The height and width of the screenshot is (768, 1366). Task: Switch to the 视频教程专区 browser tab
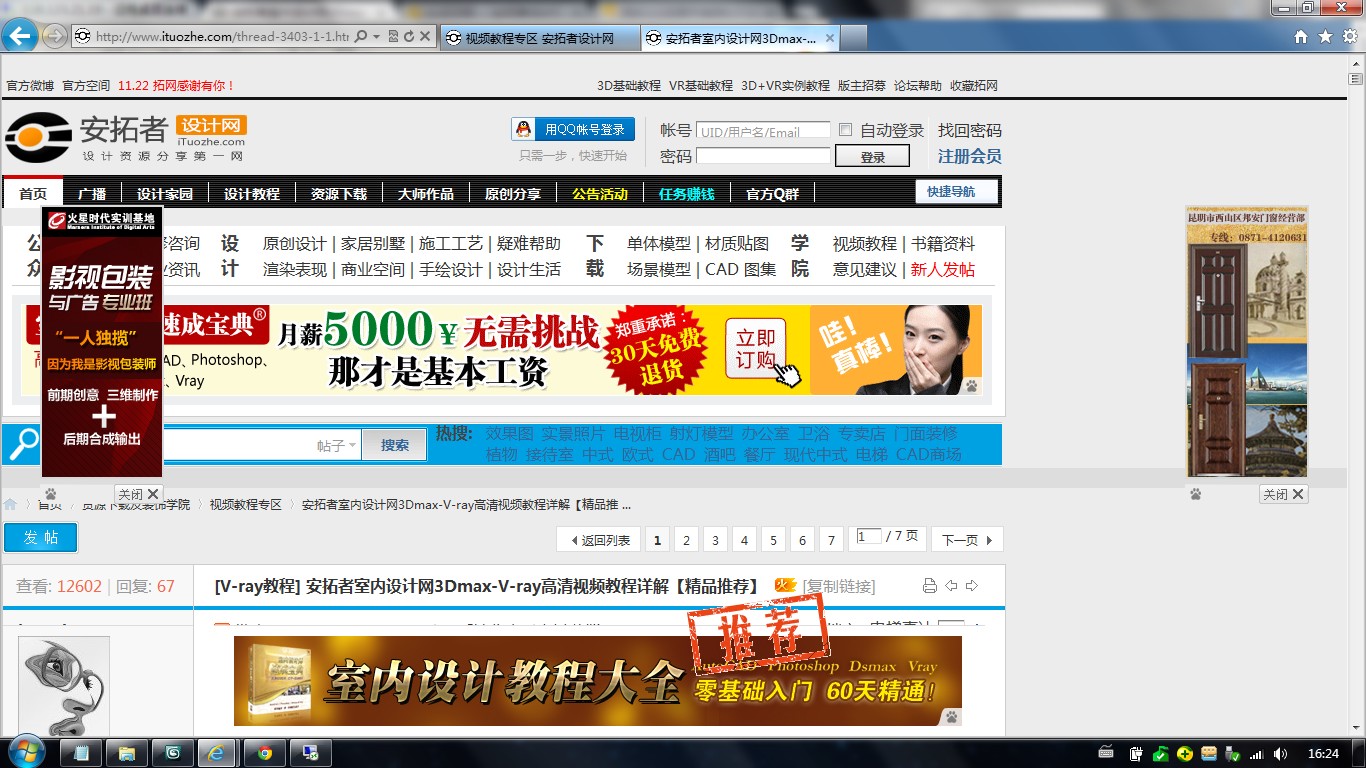point(540,38)
